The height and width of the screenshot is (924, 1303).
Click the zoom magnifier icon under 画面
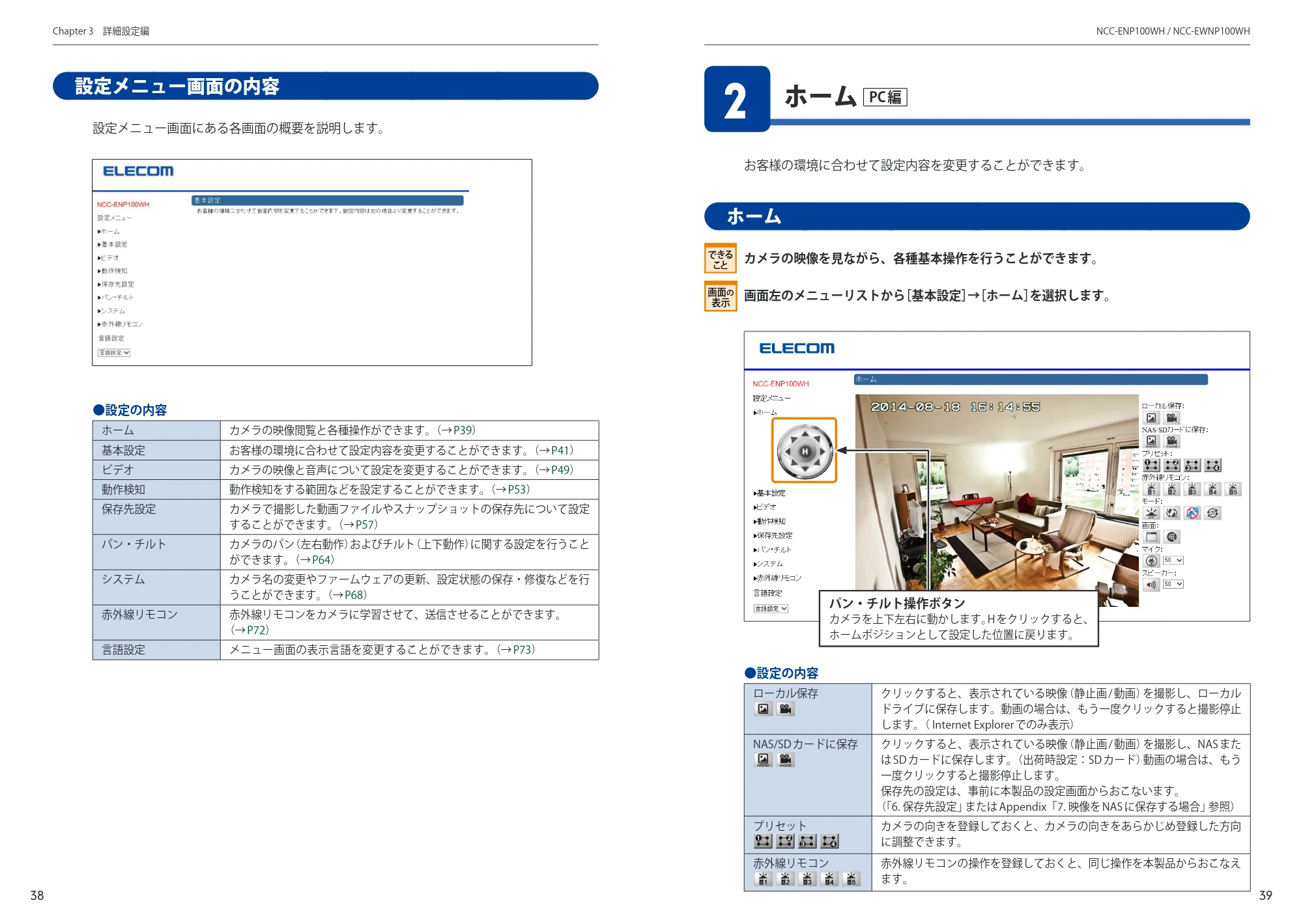coord(1171,537)
